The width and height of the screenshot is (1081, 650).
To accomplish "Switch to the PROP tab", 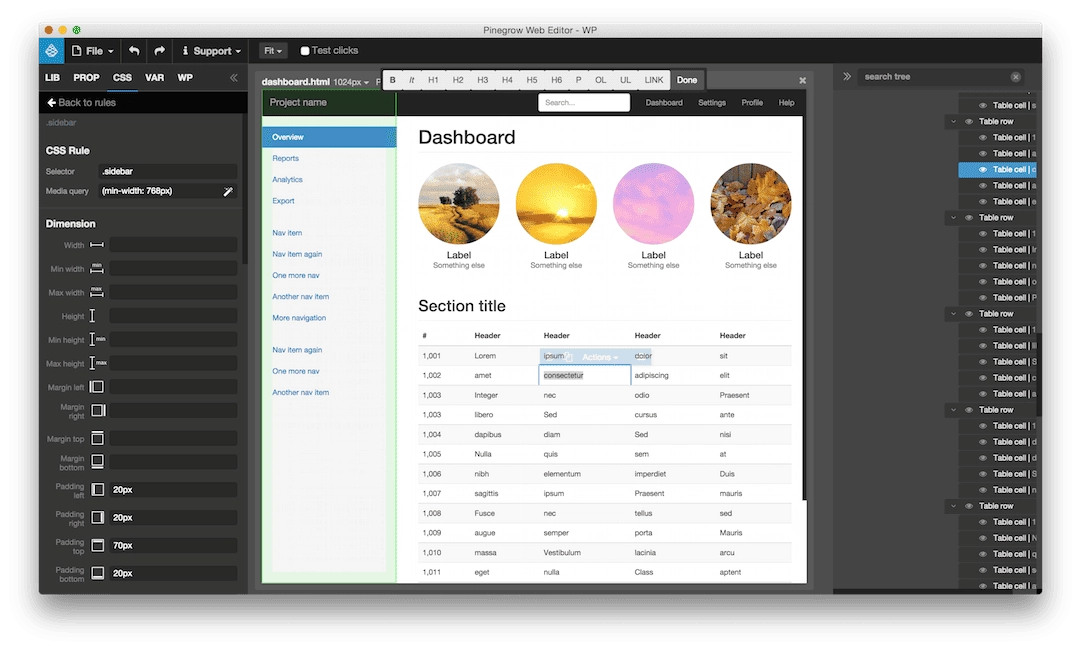I will tap(86, 78).
